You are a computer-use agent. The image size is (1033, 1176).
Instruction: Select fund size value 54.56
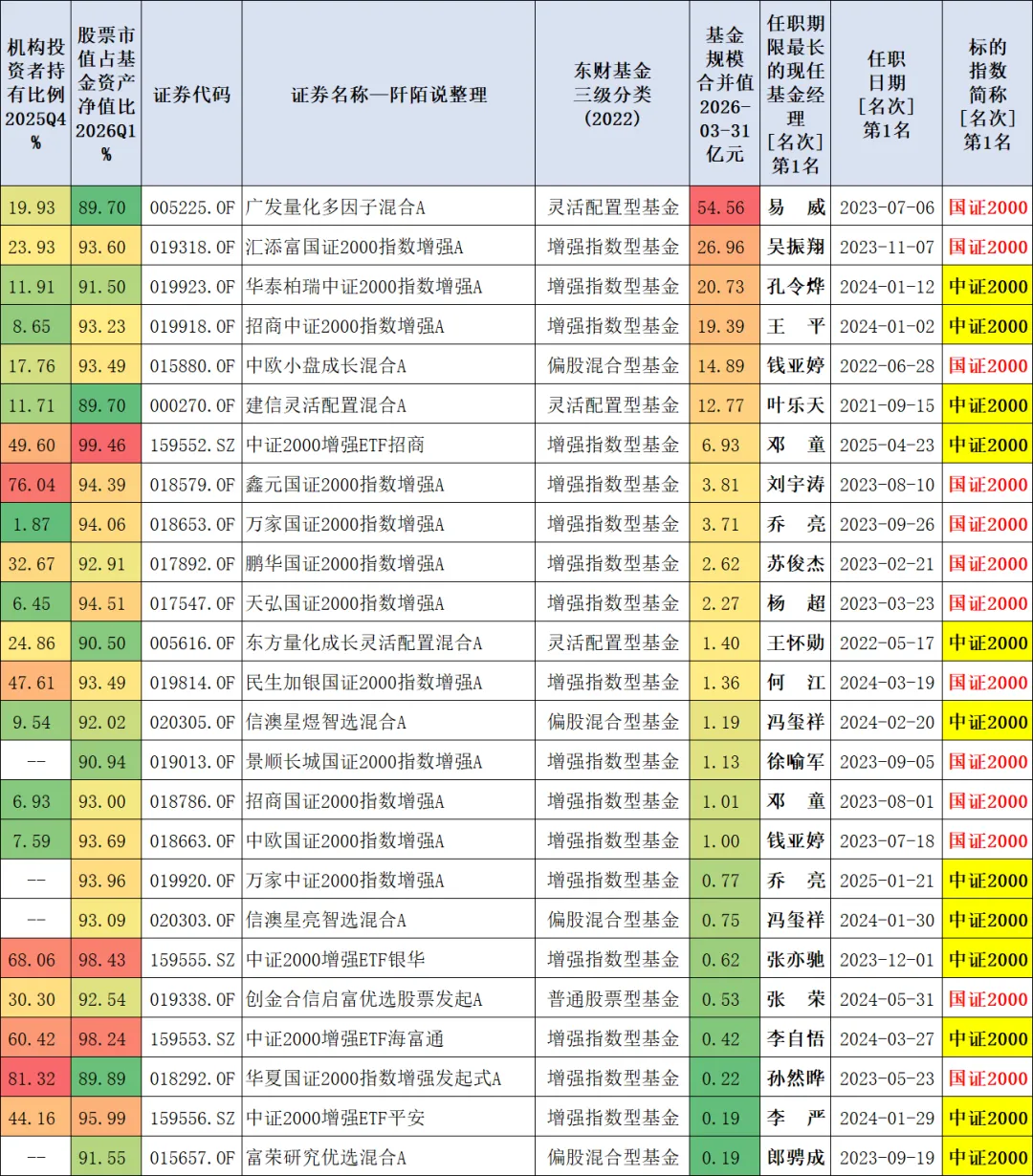pos(723,207)
